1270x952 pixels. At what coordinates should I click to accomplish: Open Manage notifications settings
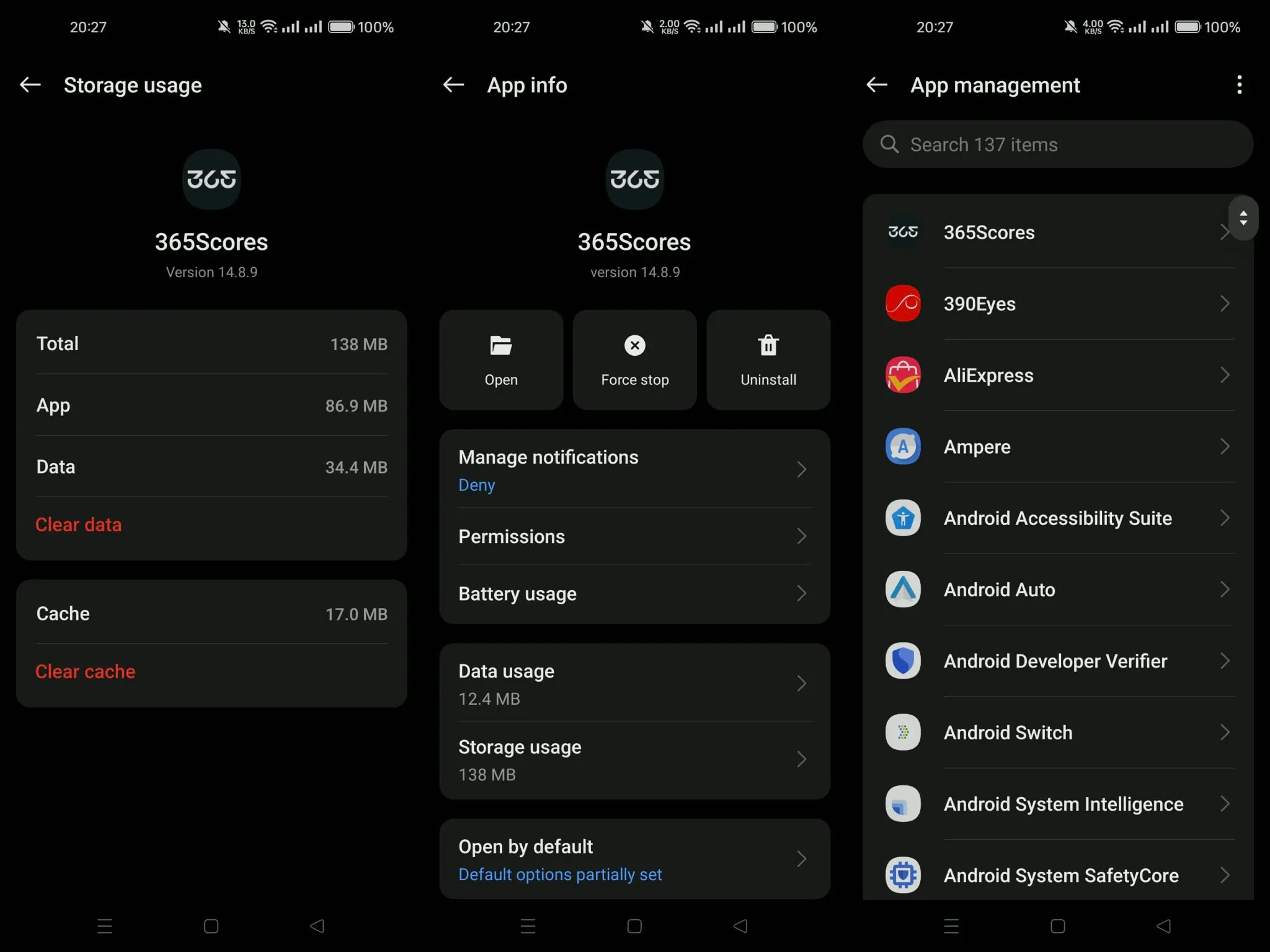(x=634, y=469)
